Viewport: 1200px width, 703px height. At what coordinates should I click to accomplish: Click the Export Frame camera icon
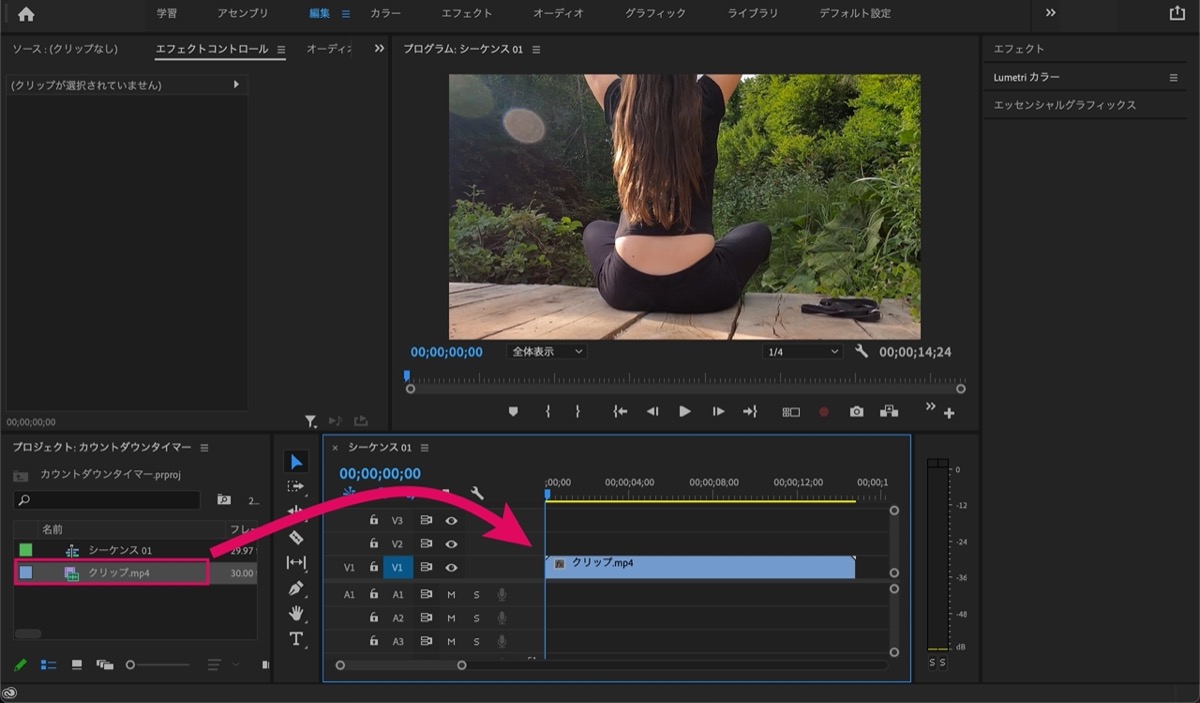pos(856,411)
